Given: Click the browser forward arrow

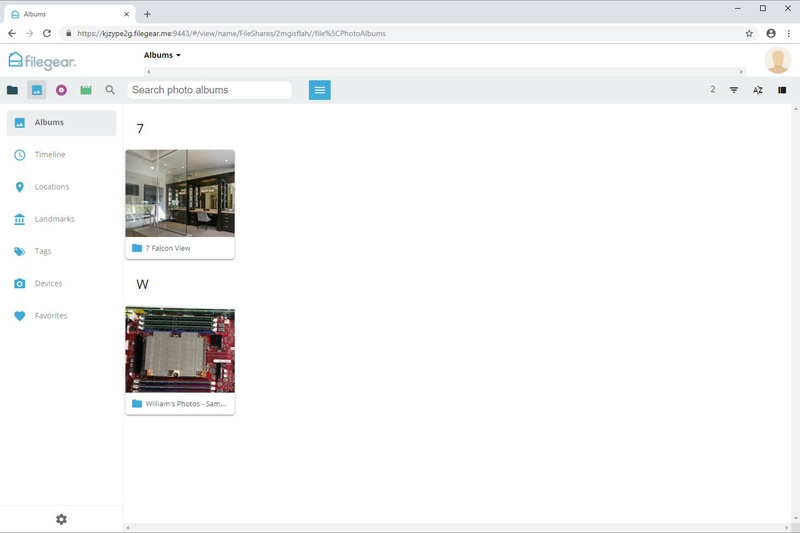Looking at the screenshot, I should pos(29,33).
